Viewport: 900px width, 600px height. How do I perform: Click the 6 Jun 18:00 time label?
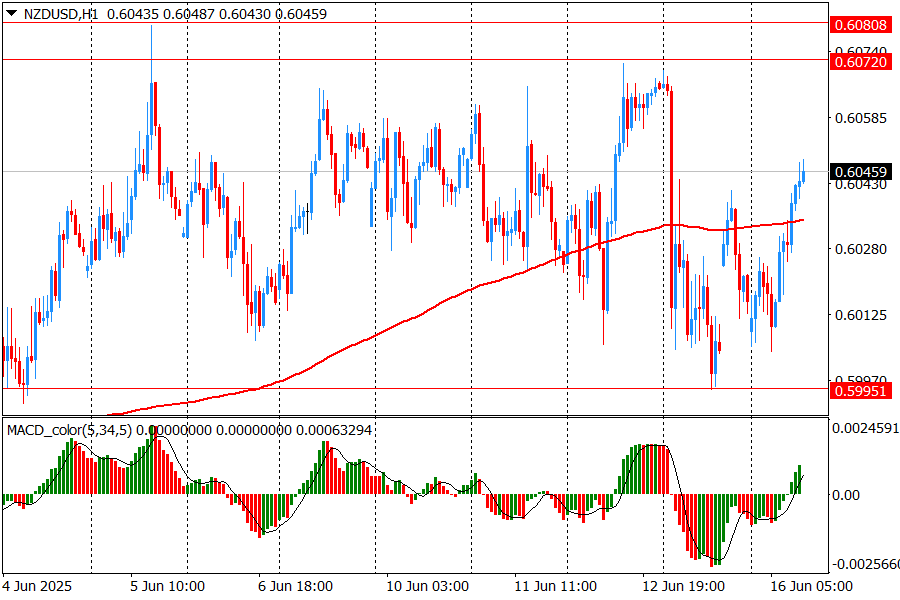[296, 585]
